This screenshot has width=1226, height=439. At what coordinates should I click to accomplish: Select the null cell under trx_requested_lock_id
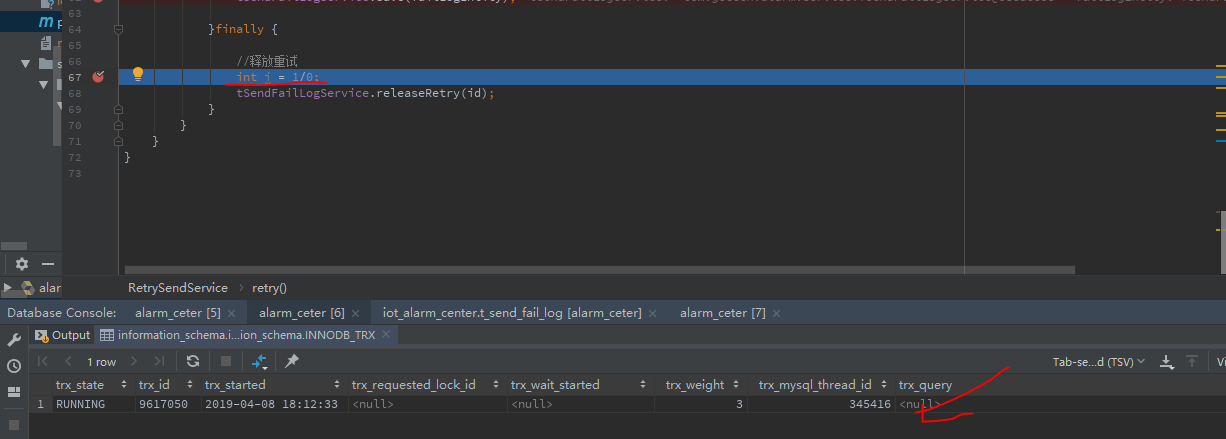[427, 404]
